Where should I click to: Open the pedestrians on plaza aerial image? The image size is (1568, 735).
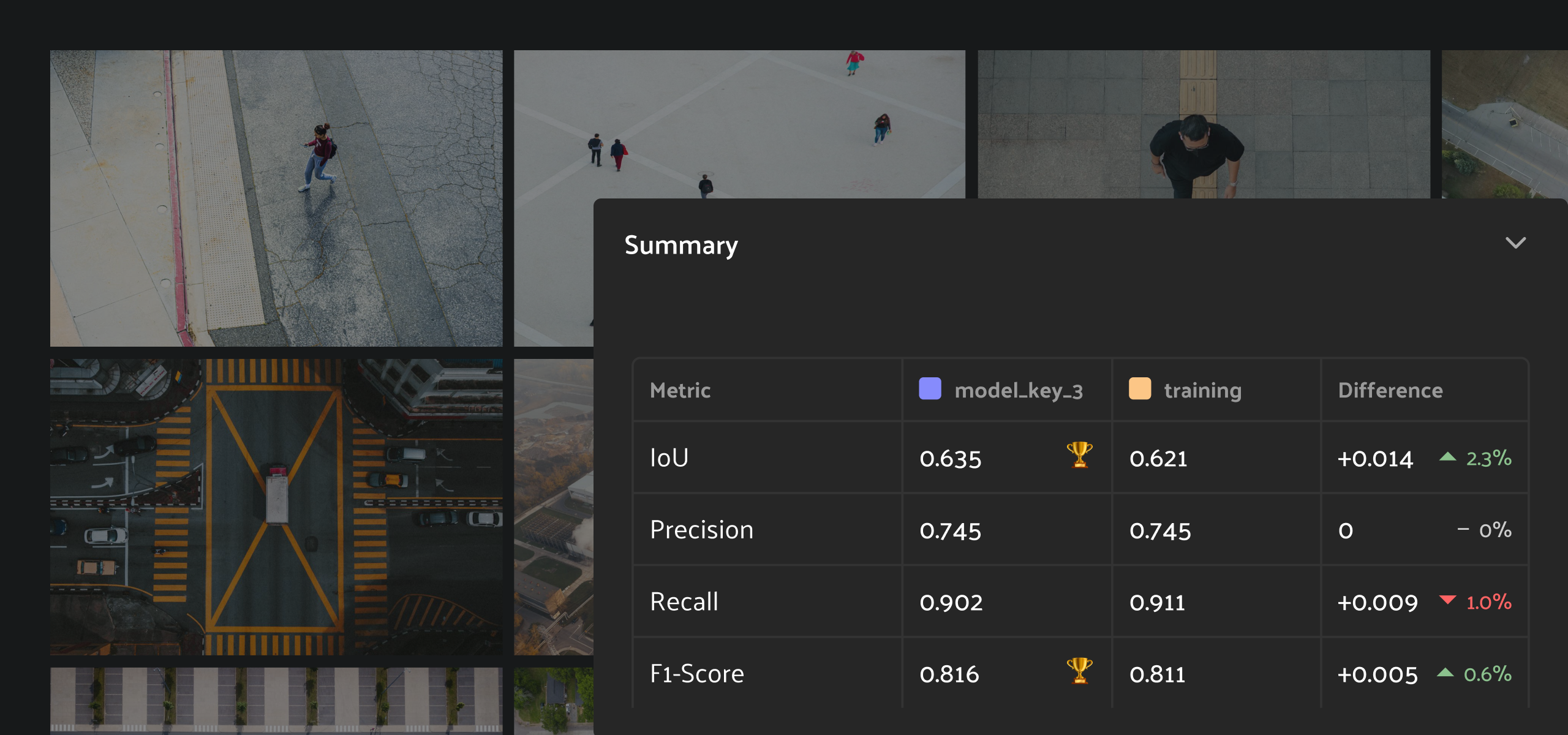coord(739,124)
